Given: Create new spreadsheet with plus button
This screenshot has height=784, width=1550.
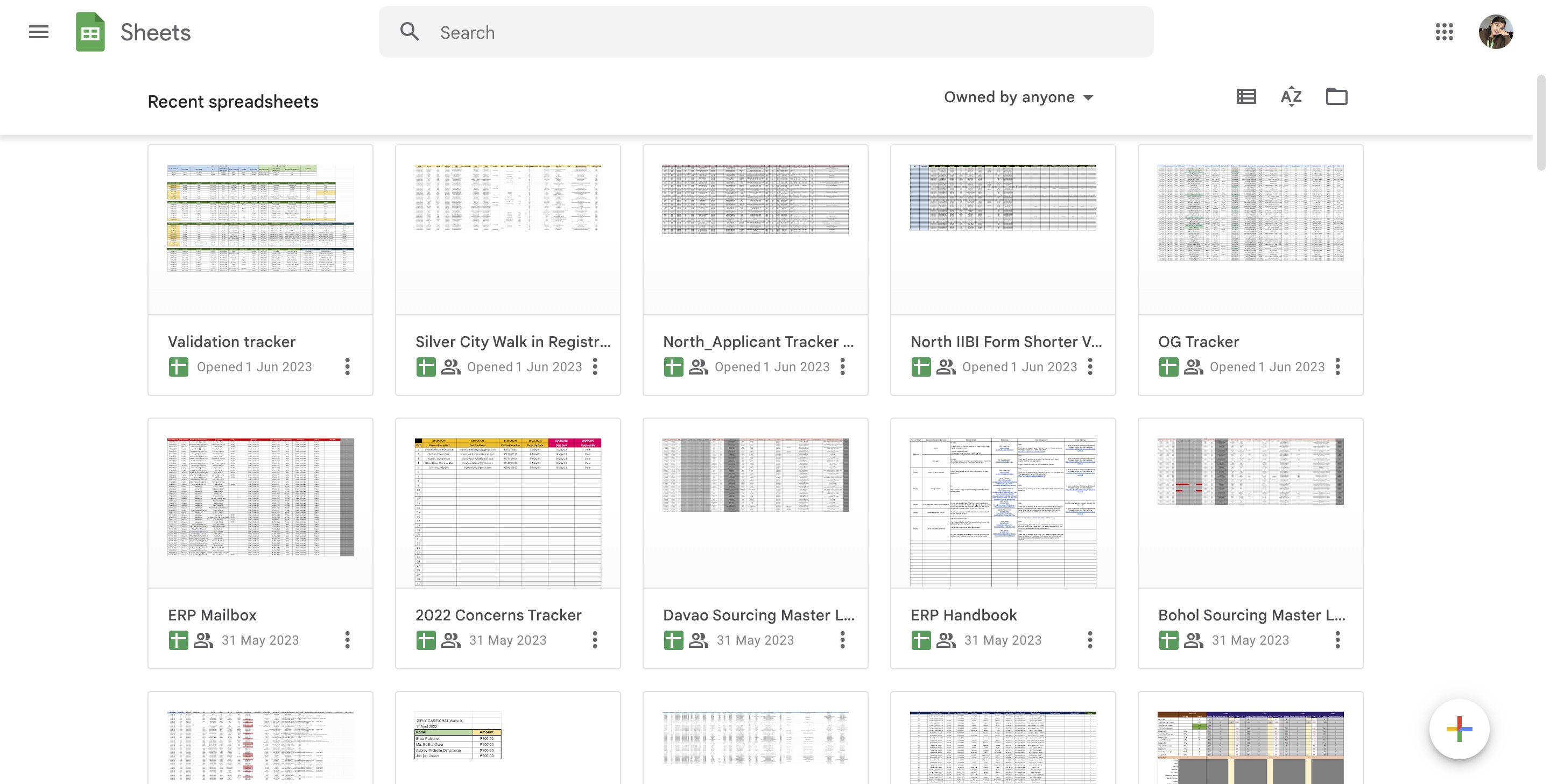Looking at the screenshot, I should click(x=1459, y=729).
